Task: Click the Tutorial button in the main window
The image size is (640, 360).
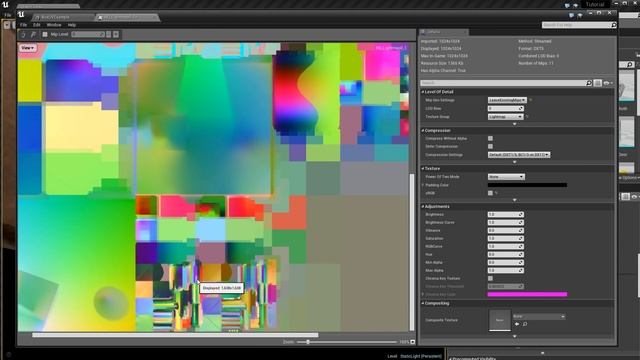Action: pyautogui.click(x=595, y=4)
